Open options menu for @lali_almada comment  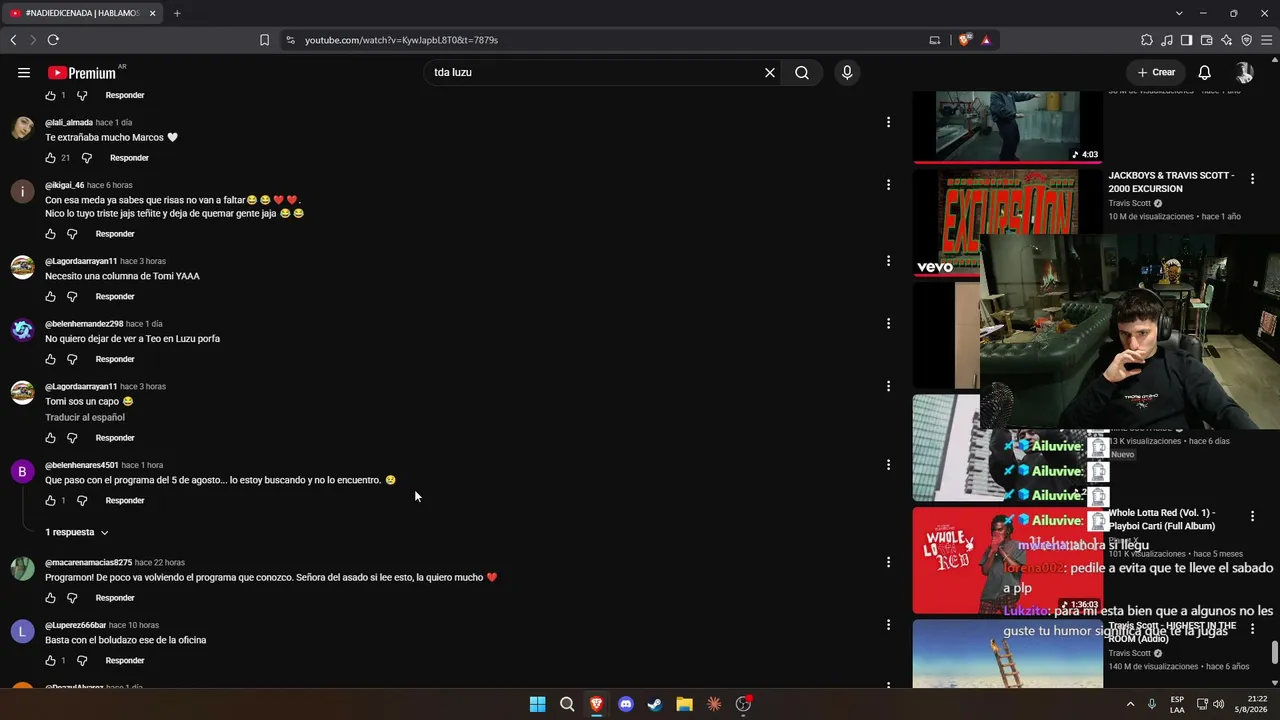click(888, 122)
